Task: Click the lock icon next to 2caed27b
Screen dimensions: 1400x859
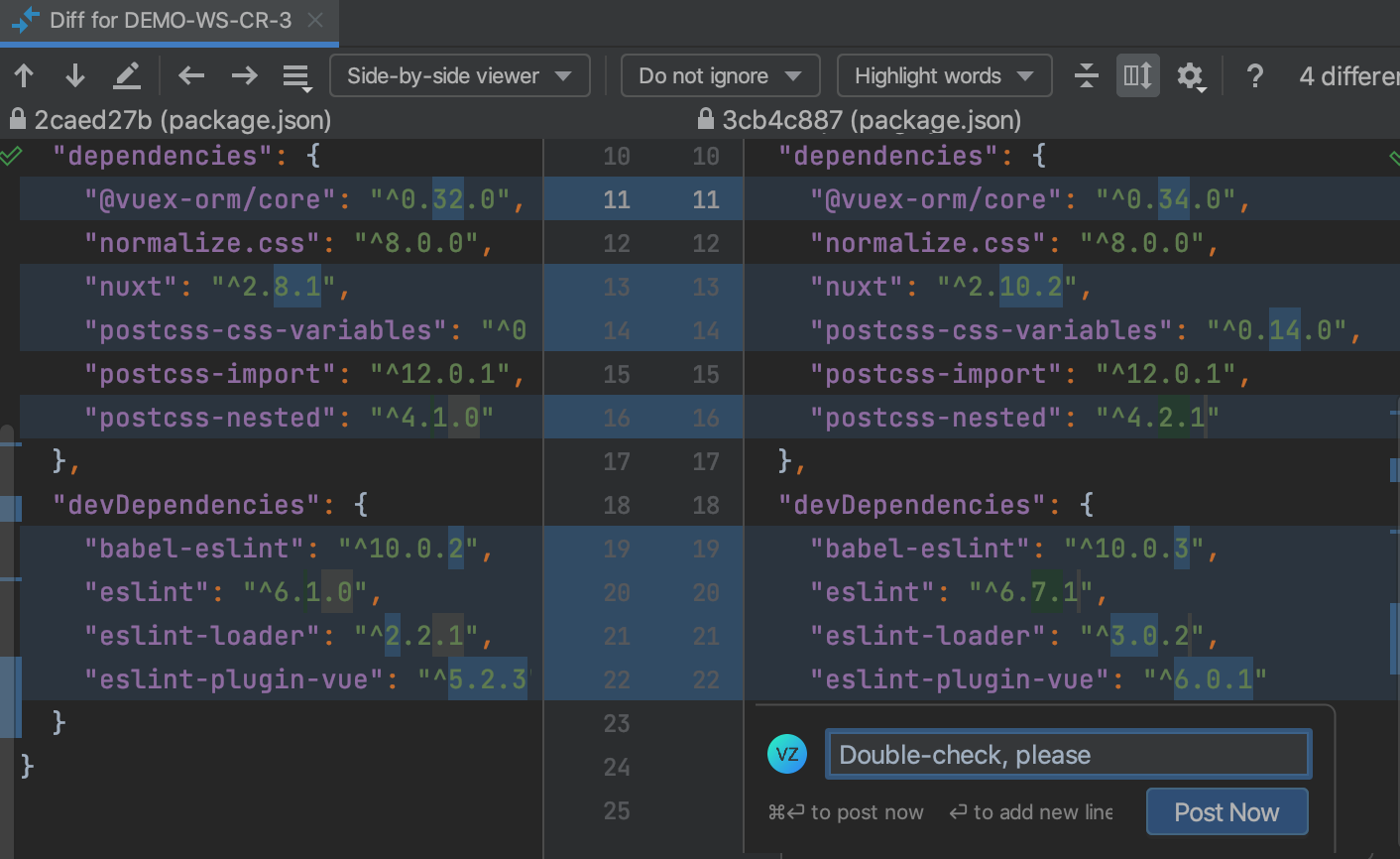Action: point(16,120)
